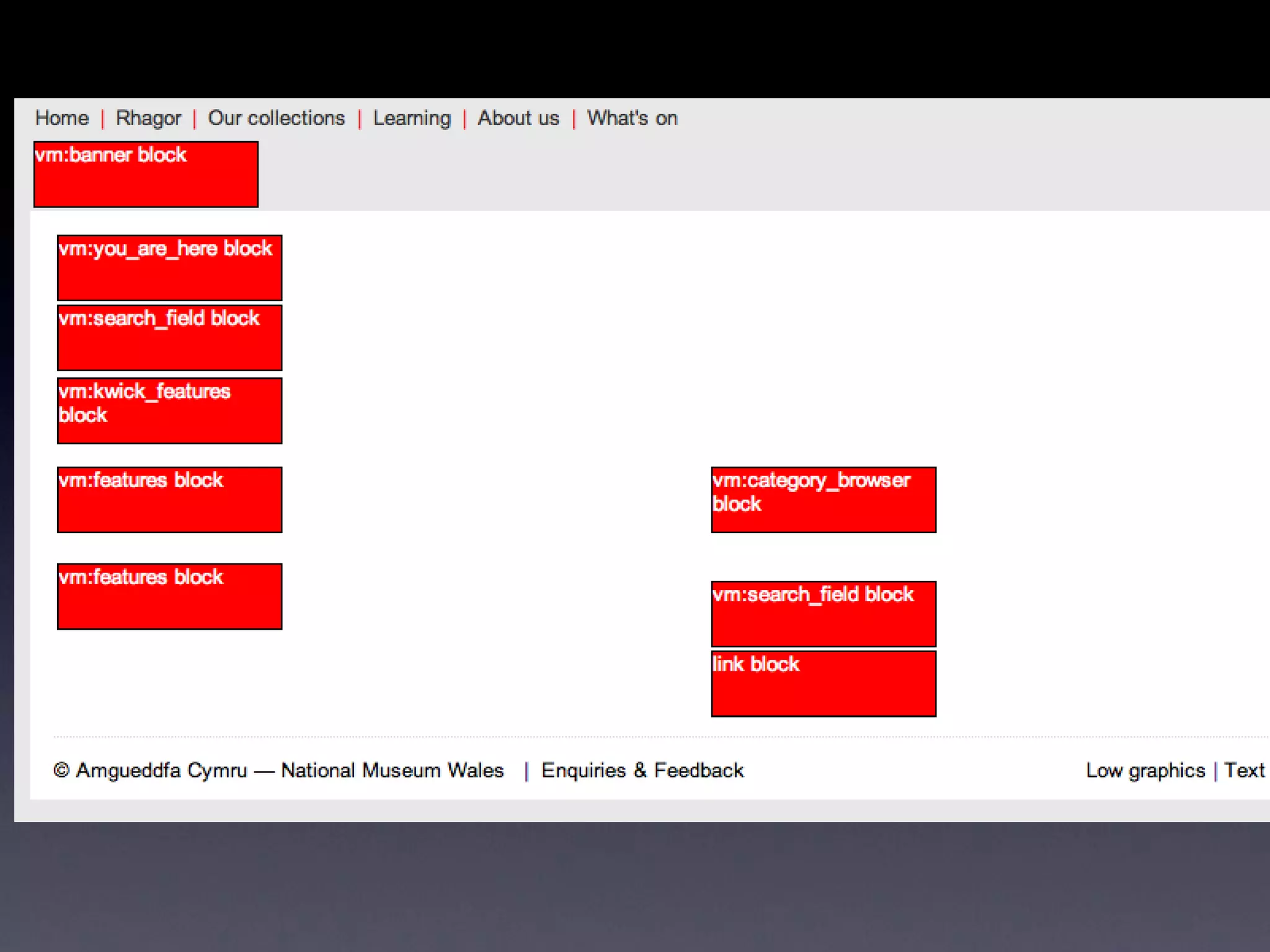This screenshot has width=1270, height=952.
Task: Click the lower vm:features block
Action: [x=169, y=596]
